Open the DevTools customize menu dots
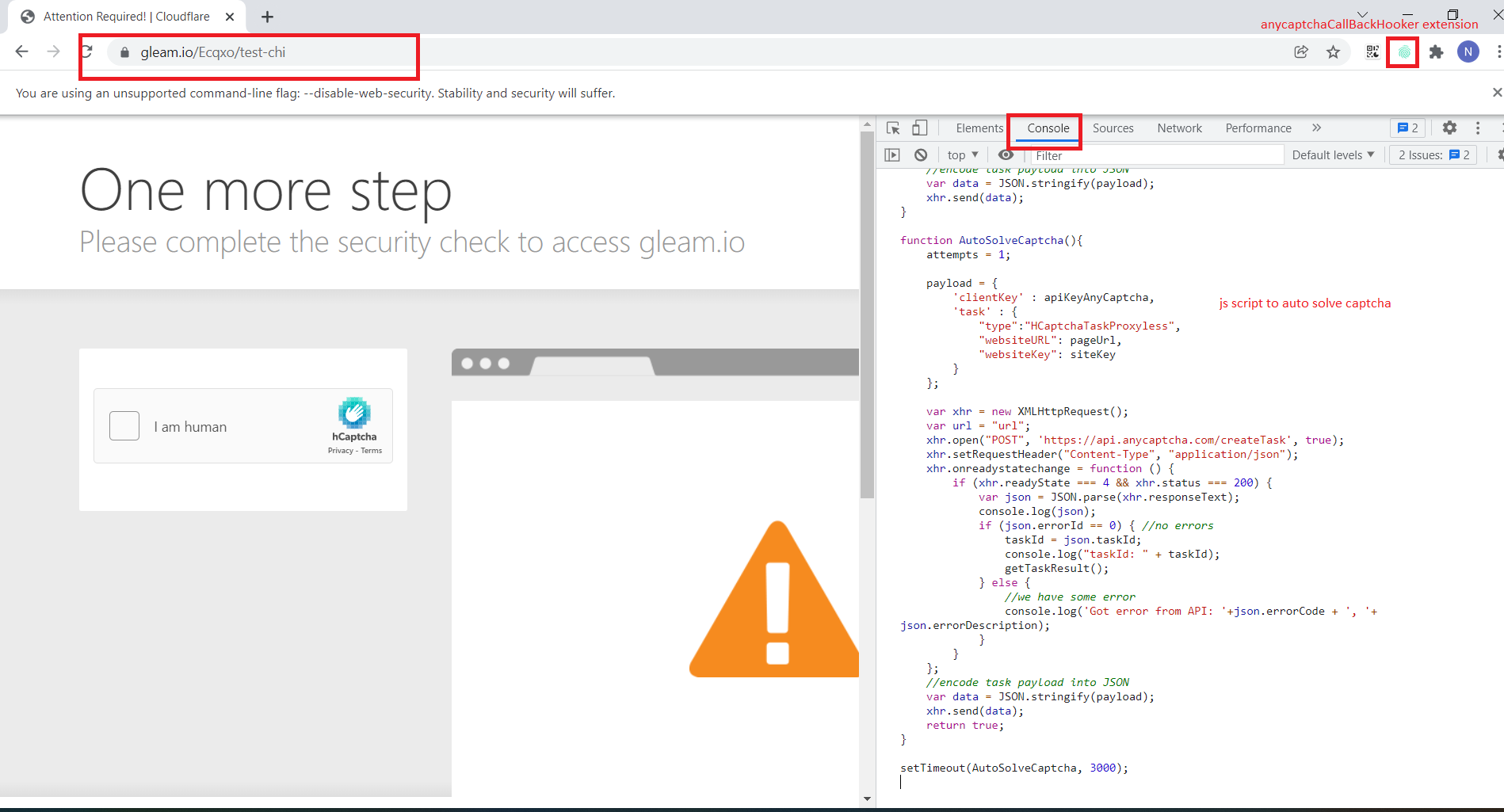 pyautogui.click(x=1478, y=128)
